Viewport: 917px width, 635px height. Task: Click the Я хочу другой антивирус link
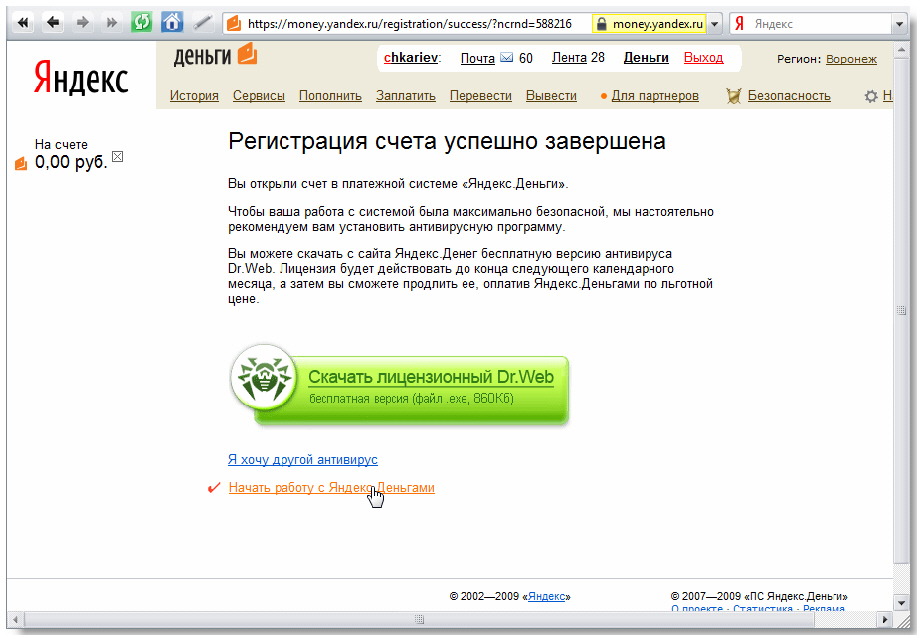pyautogui.click(x=303, y=460)
